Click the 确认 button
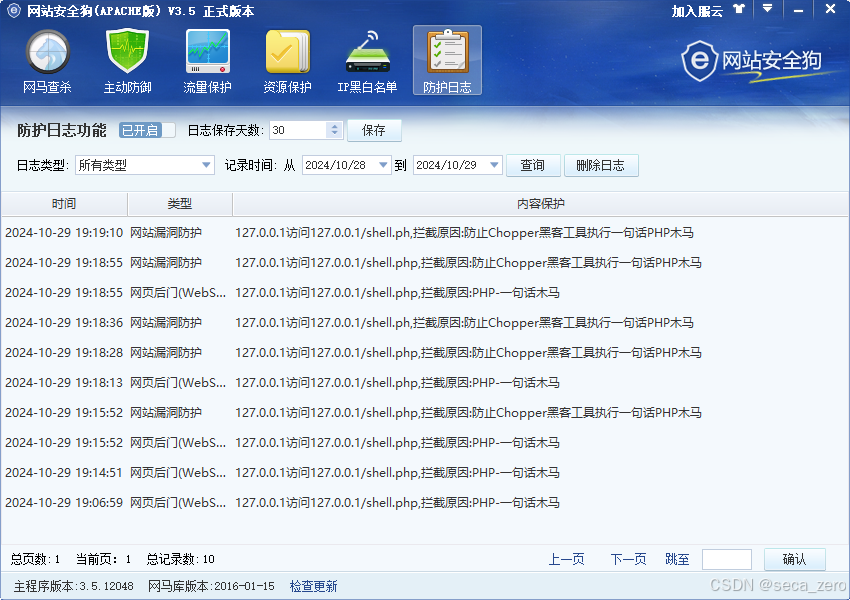This screenshot has width=850, height=600. (795, 559)
